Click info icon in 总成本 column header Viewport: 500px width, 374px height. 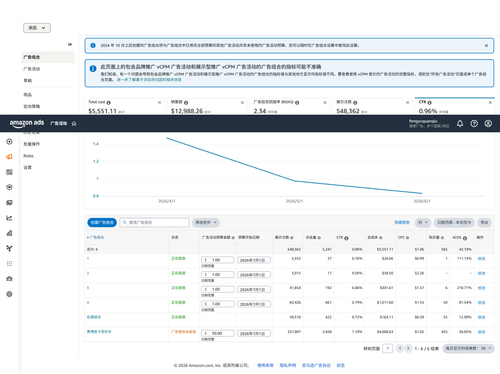point(381,238)
